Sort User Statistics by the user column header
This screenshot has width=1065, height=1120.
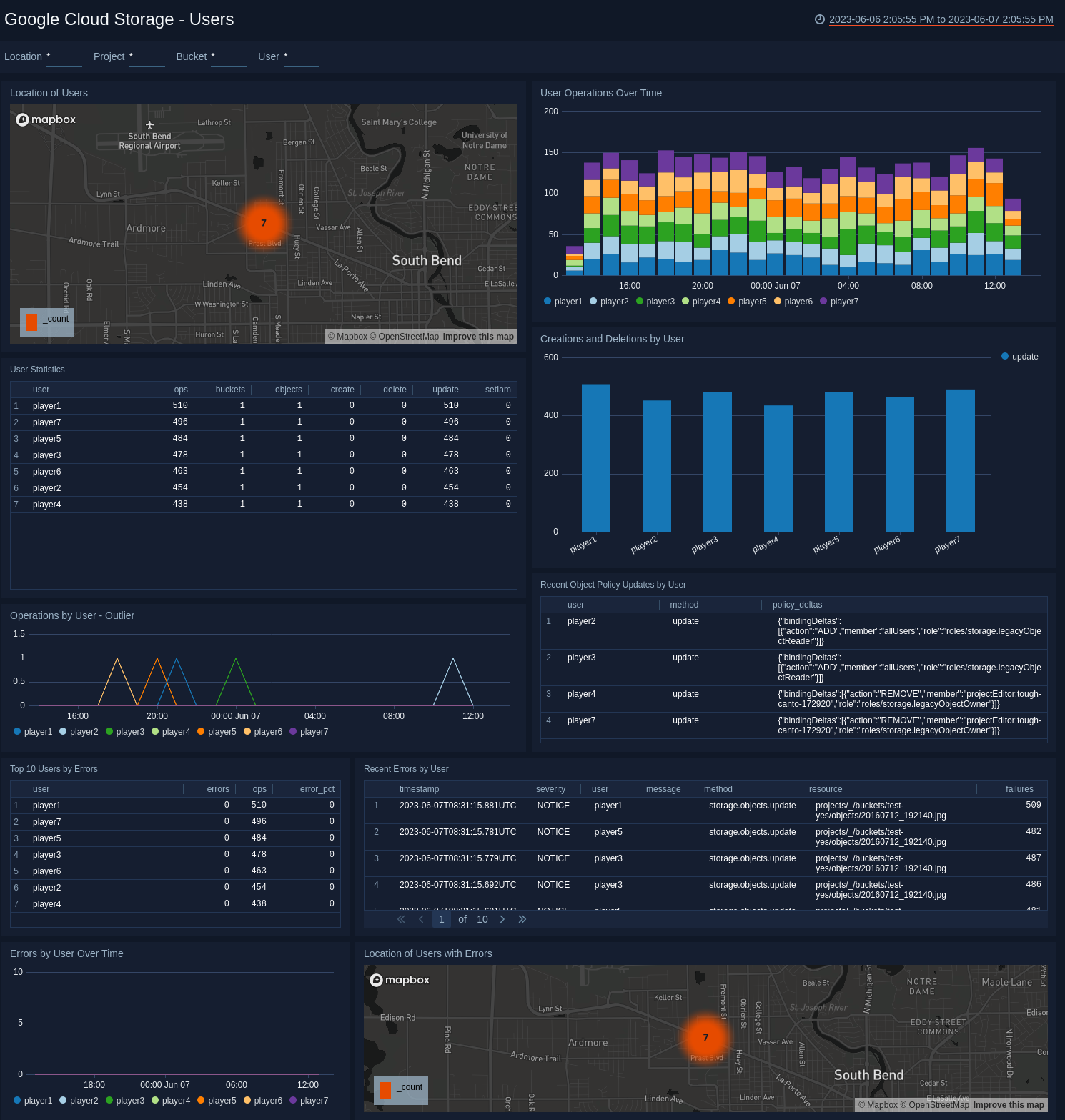[x=41, y=390]
